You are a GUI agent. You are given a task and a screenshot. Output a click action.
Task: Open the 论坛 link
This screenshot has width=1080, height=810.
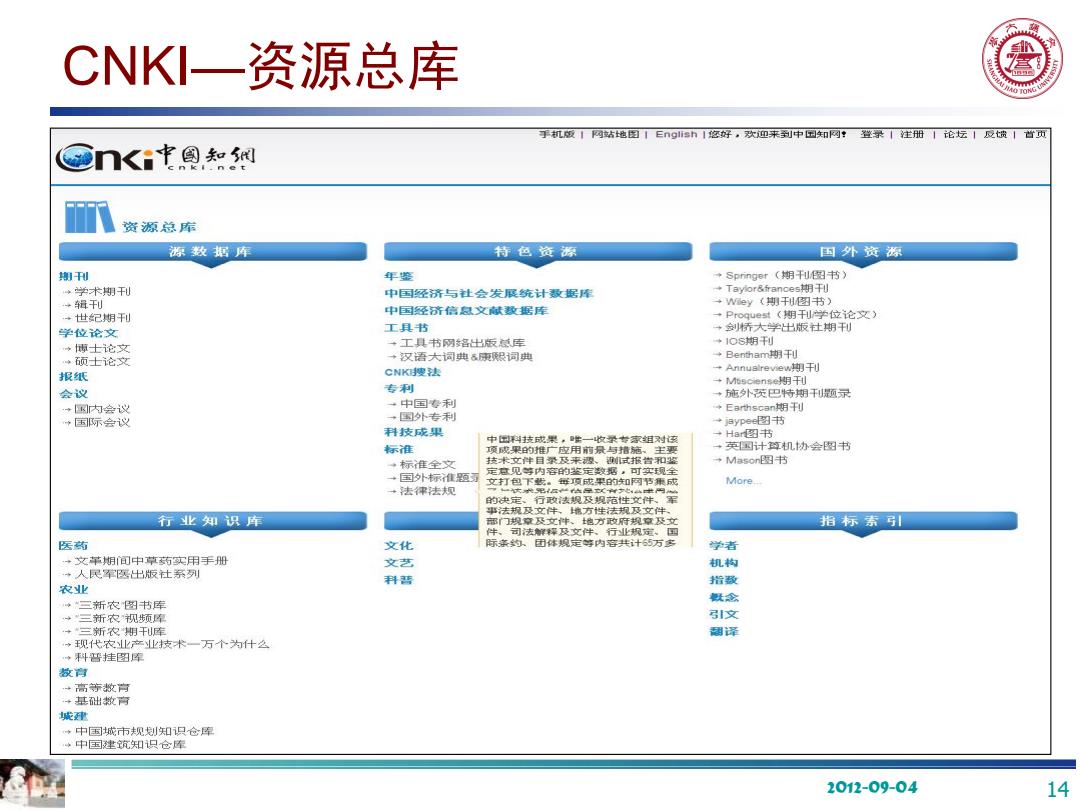pos(955,134)
